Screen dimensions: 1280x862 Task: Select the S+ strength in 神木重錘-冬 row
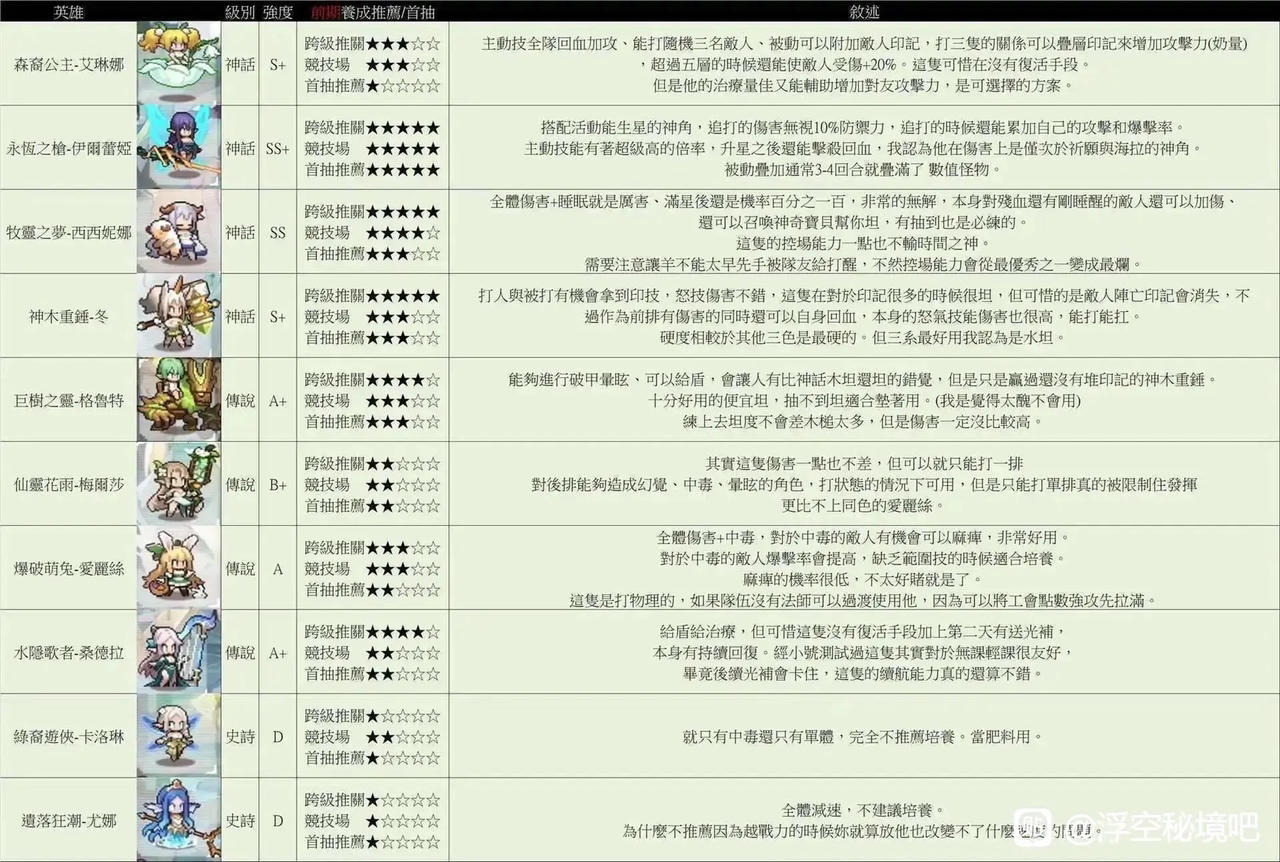pos(278,316)
